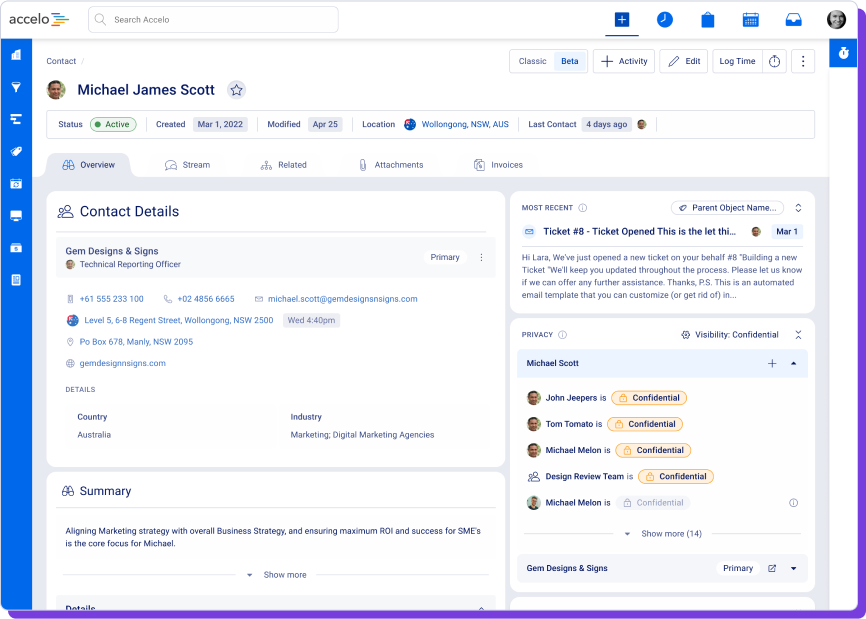The height and width of the screenshot is (619, 866).
Task: Open the tickets tag icon in left sidebar
Action: click(x=16, y=151)
